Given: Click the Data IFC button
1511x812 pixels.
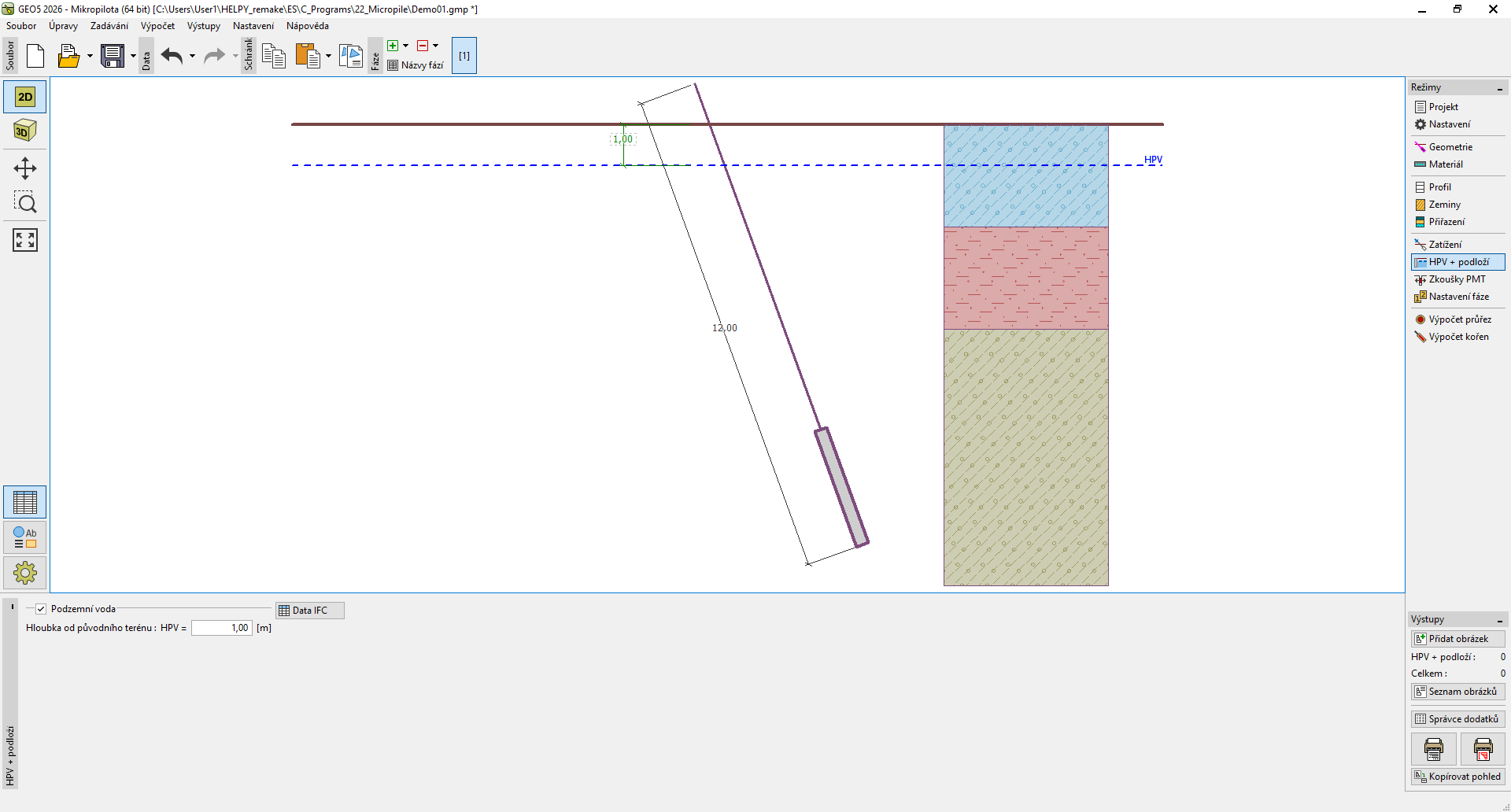Looking at the screenshot, I should (x=309, y=611).
